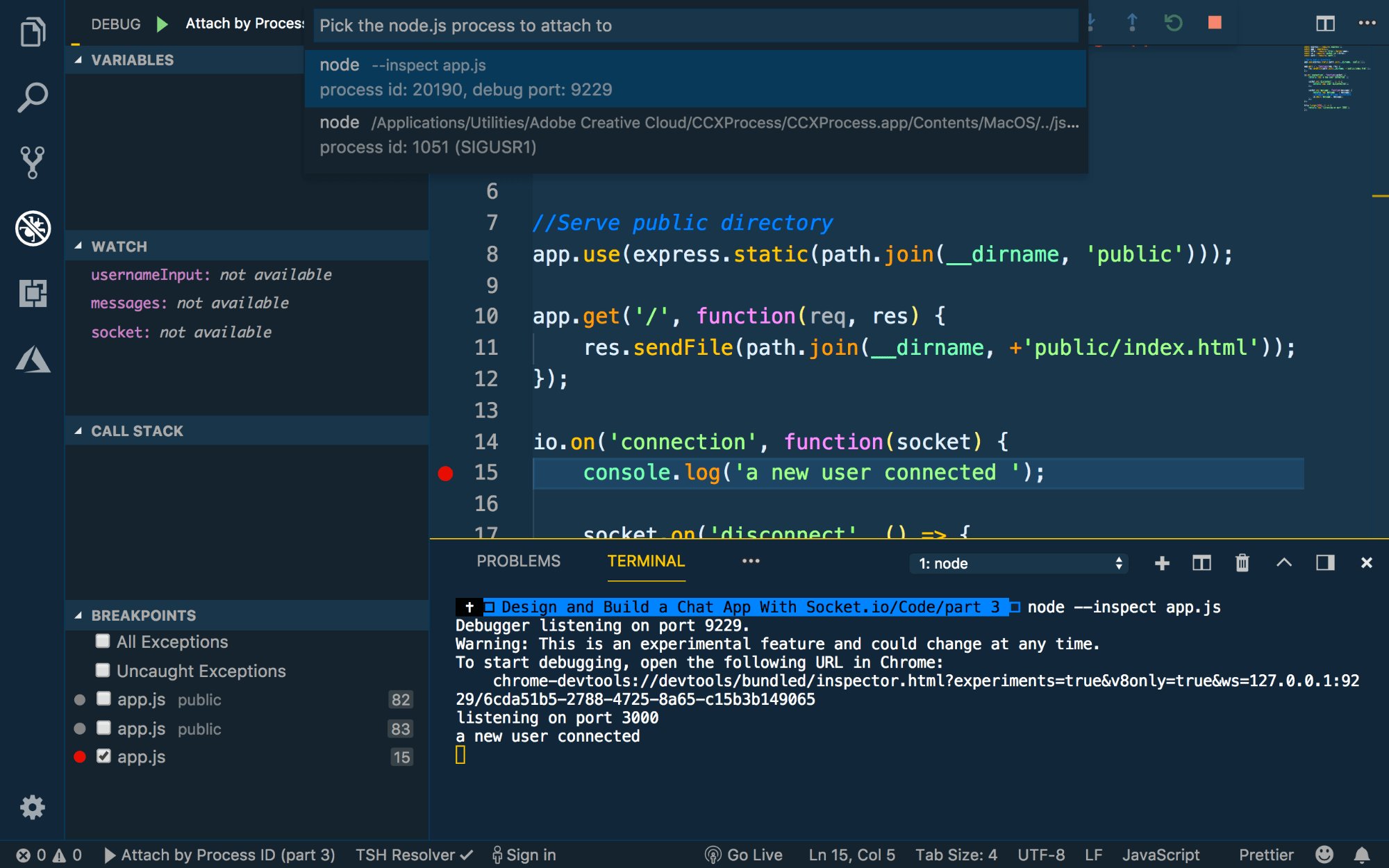Enable Uncaught Exceptions breakpoint
The width and height of the screenshot is (1389, 868).
[x=103, y=670]
